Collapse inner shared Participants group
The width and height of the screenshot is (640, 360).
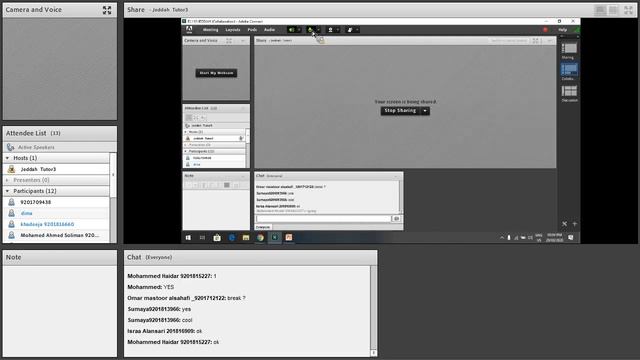pos(186,151)
